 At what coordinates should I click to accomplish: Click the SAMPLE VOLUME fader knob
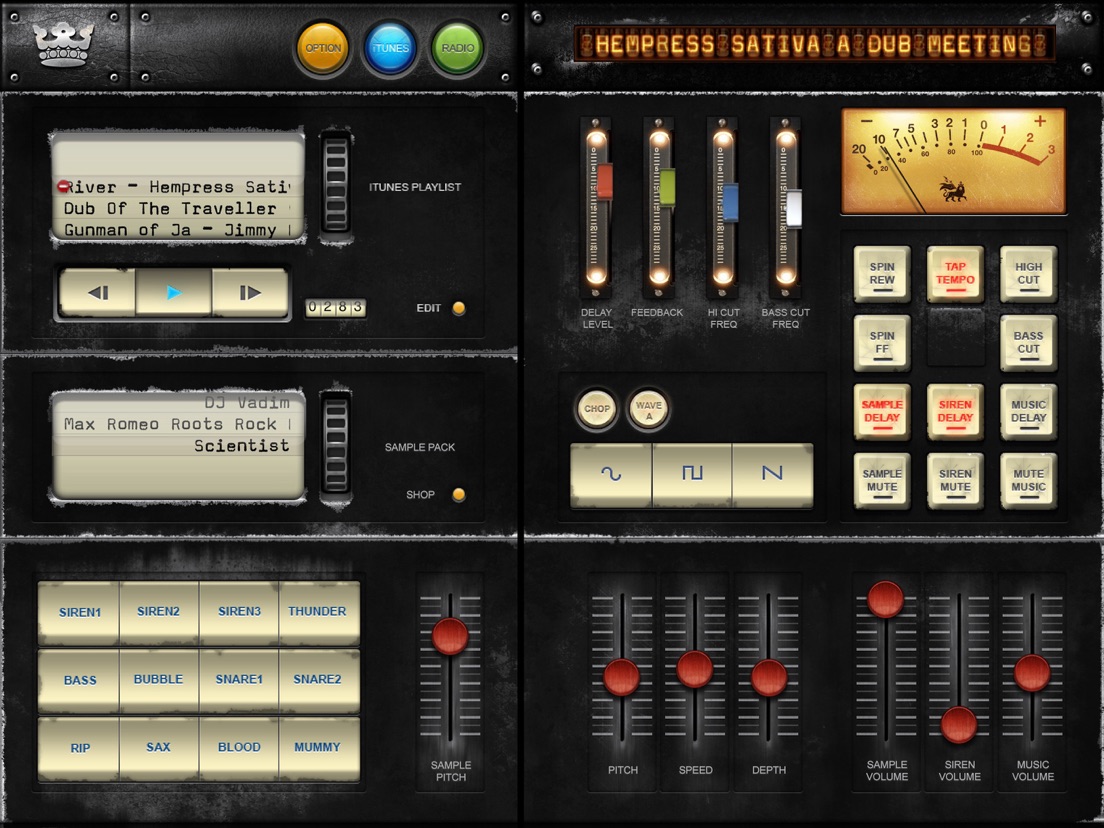point(886,598)
